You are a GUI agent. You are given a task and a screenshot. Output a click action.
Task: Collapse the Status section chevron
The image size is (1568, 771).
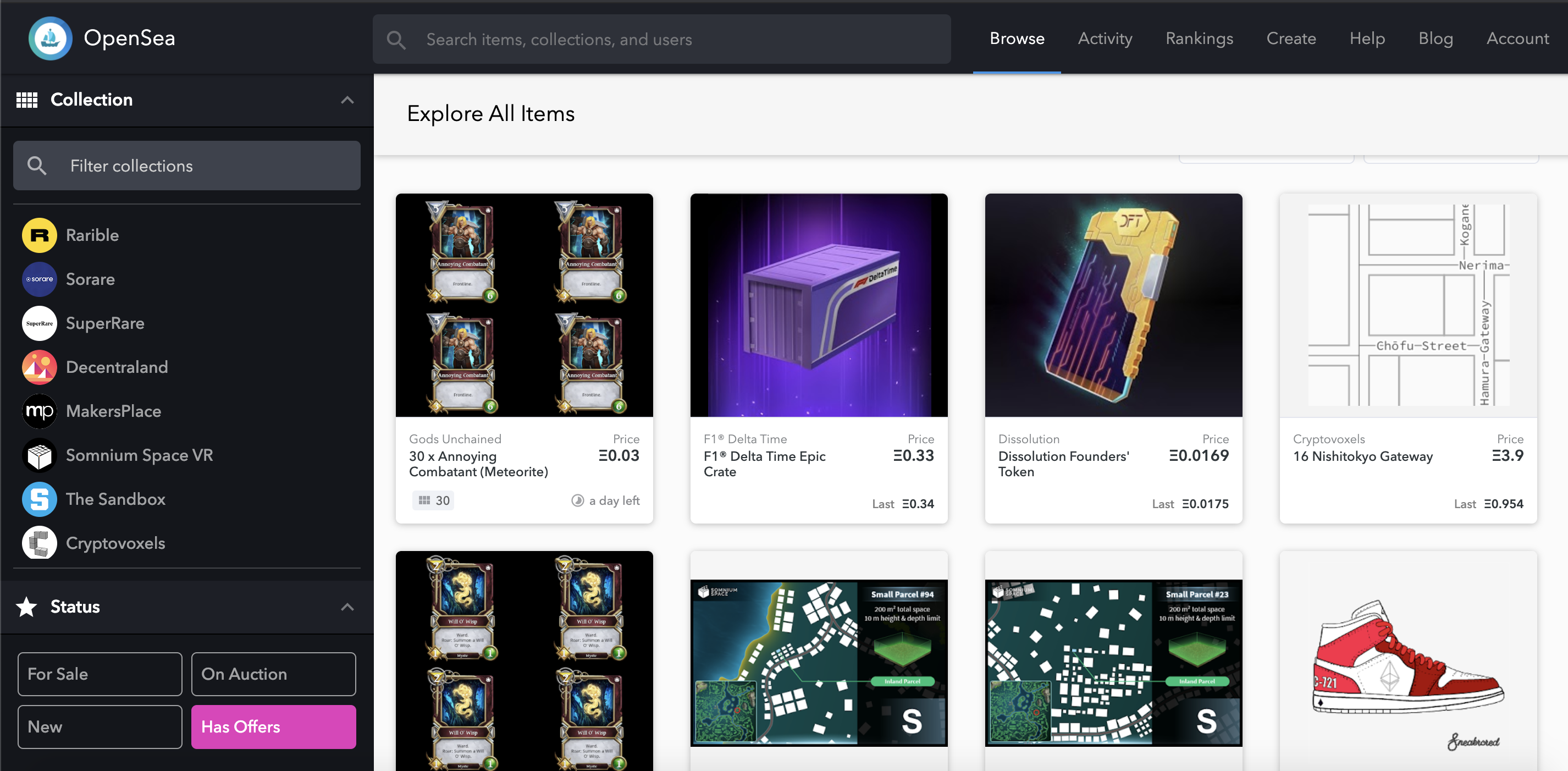[347, 607]
